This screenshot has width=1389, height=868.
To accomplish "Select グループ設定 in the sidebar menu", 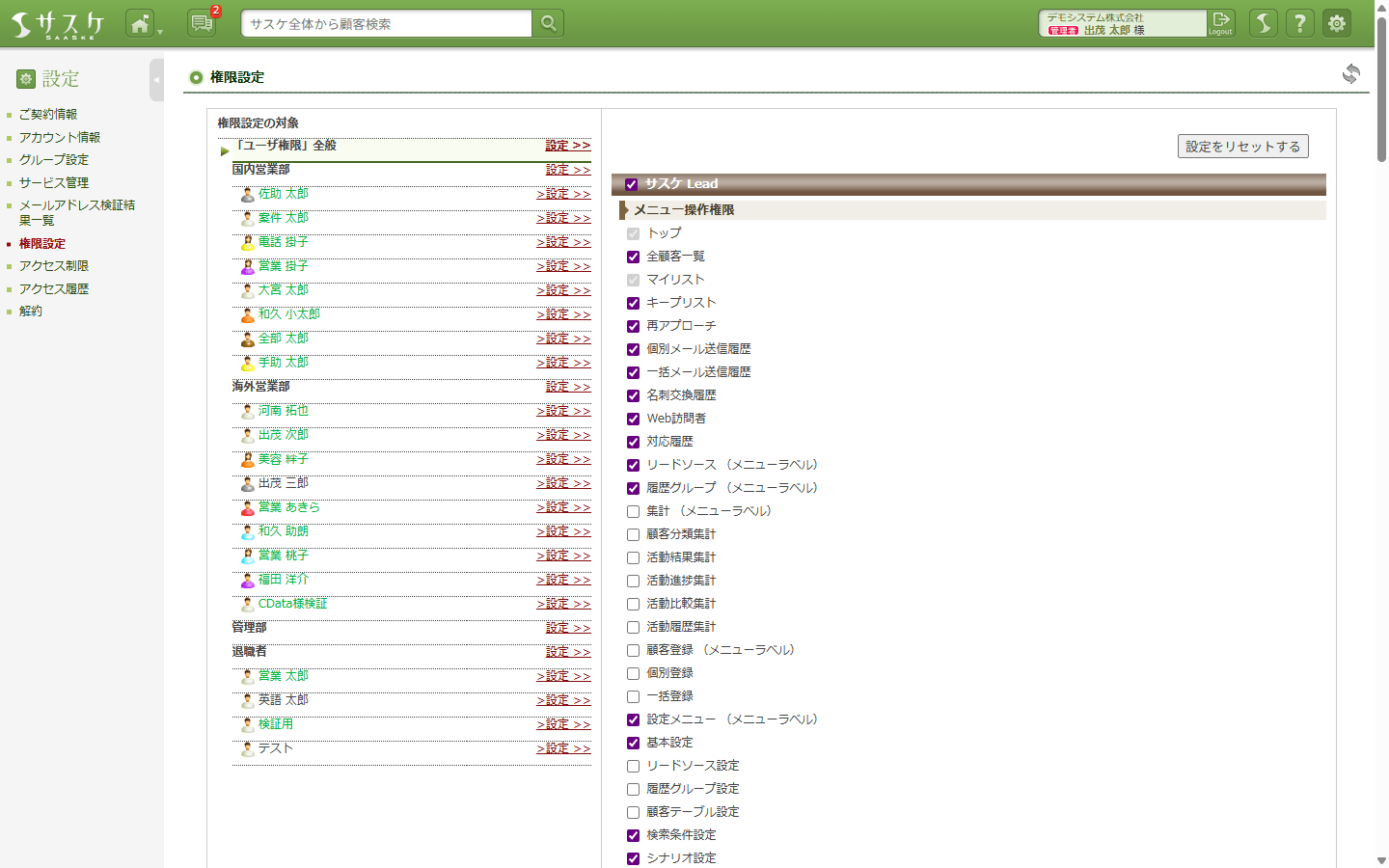I will [54, 160].
